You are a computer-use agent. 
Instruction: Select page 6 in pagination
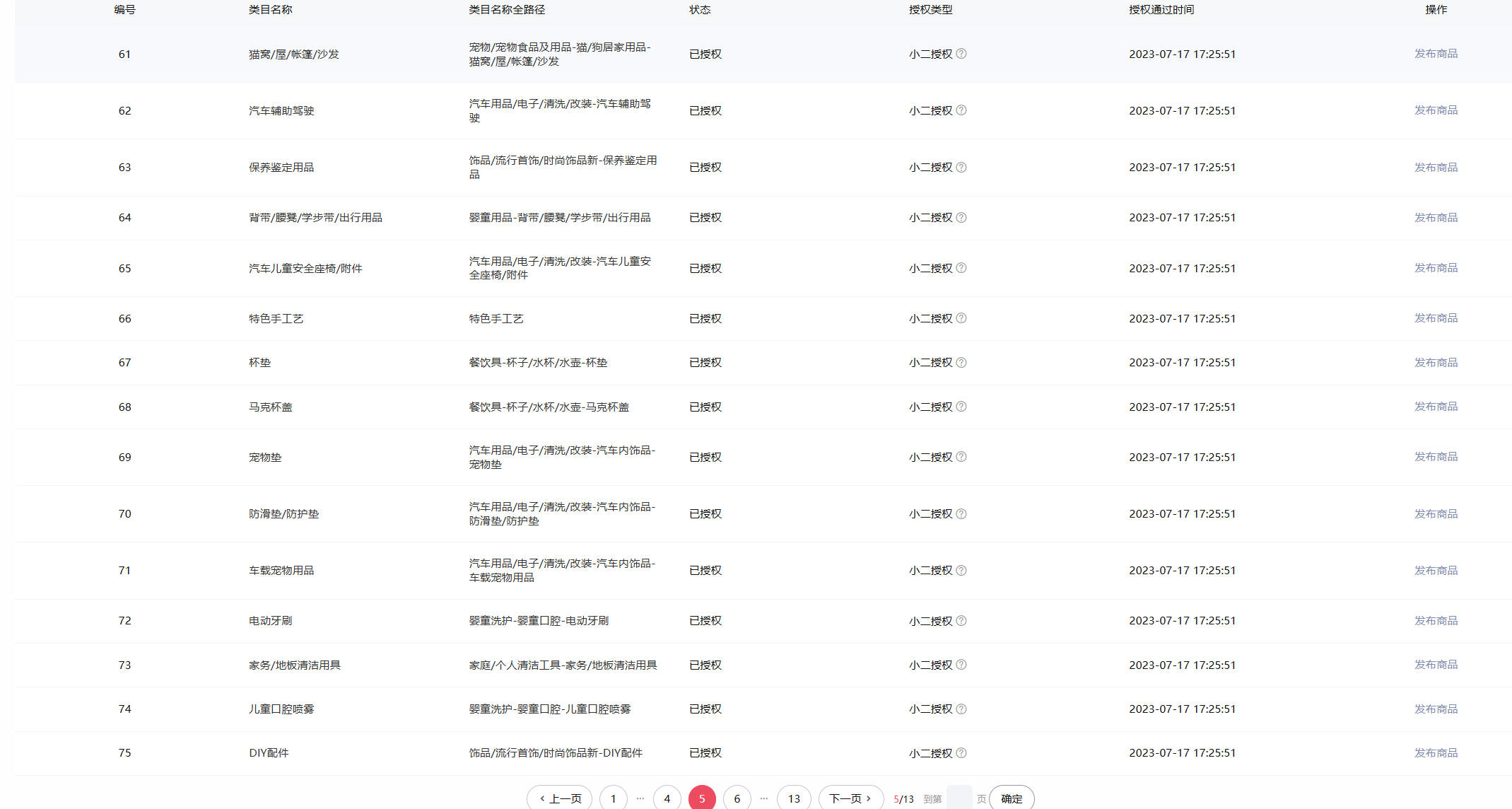pos(737,798)
